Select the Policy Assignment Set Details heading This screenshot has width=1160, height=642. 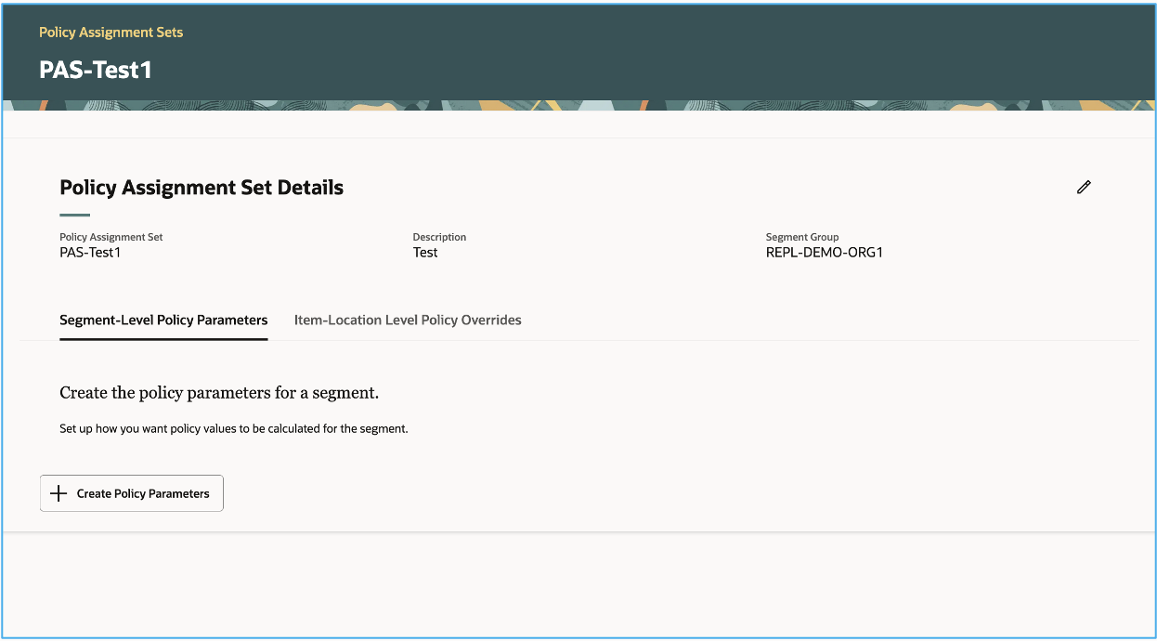[201, 188]
